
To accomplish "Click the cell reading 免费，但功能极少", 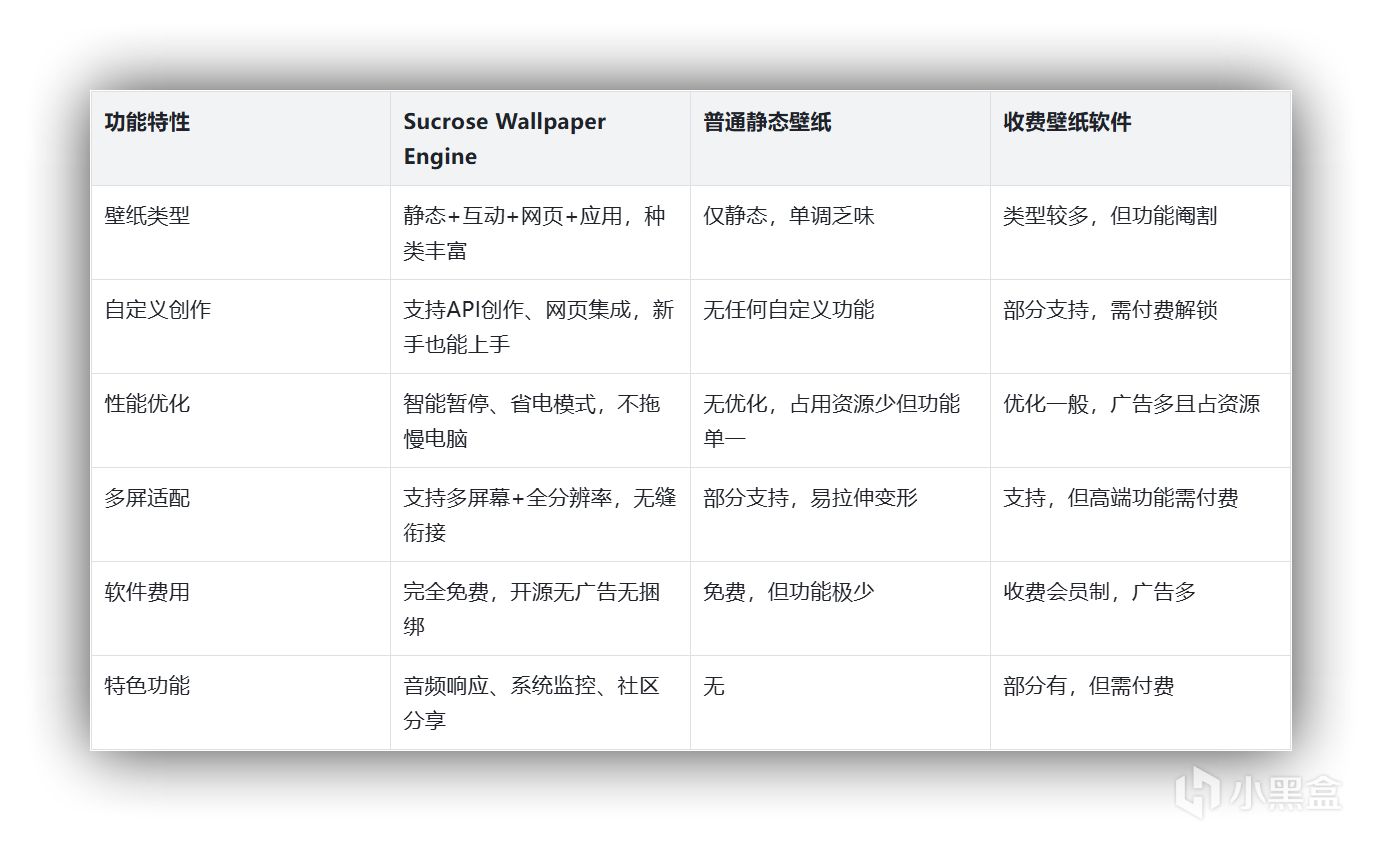I will tap(788, 592).
